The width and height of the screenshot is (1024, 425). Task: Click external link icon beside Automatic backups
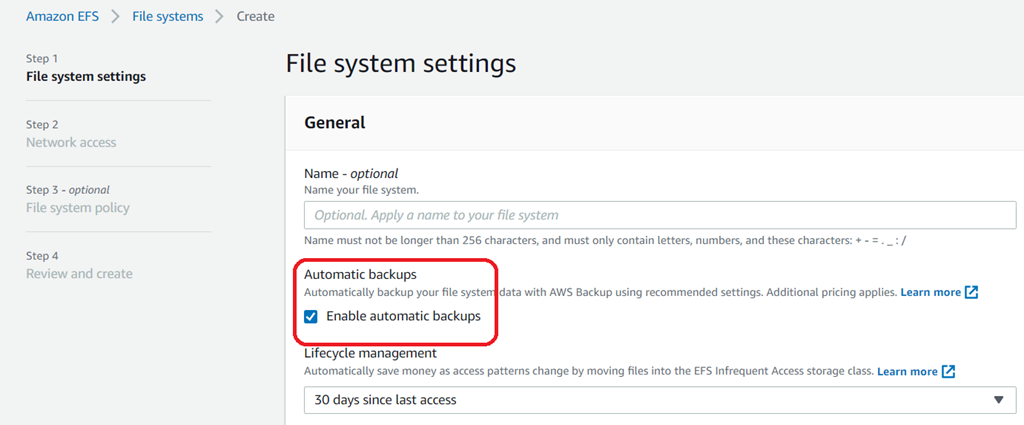tap(971, 292)
